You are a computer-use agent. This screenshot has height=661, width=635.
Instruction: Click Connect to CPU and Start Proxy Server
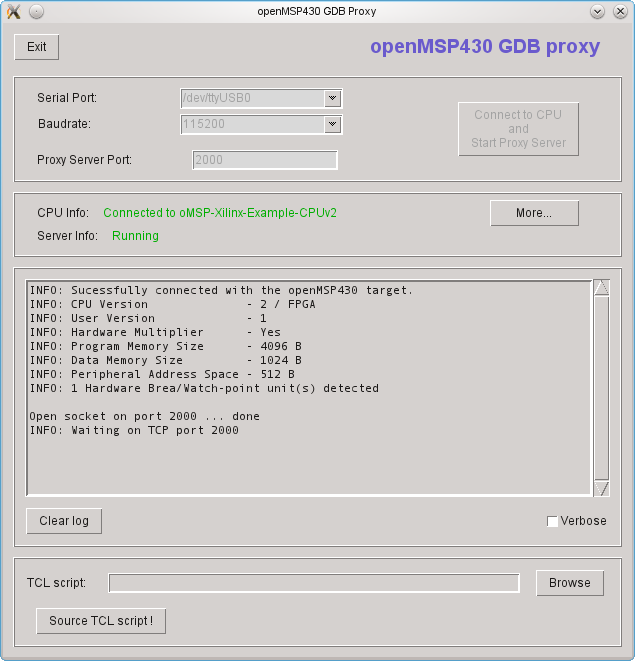click(518, 129)
